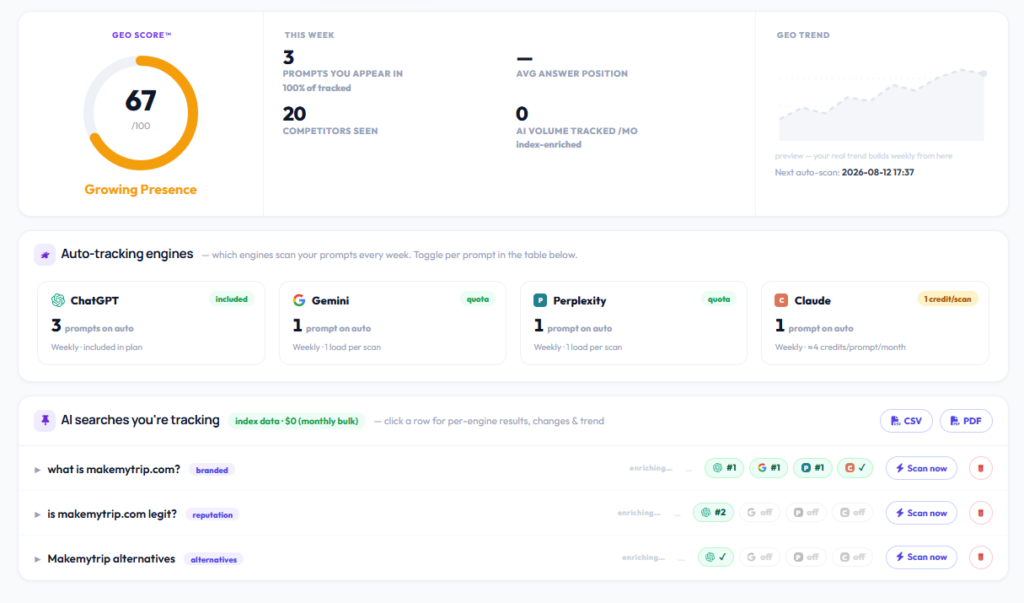This screenshot has width=1024, height=603.
Task: Scan now for 'is makemytrip.com legit?'
Action: (x=921, y=513)
